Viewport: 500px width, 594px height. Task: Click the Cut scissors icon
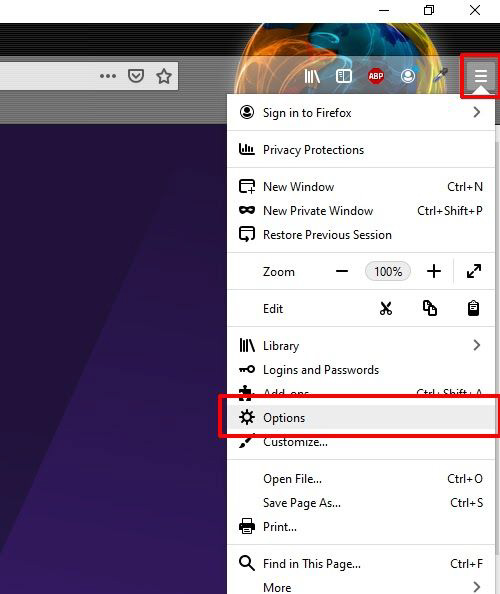pos(386,308)
